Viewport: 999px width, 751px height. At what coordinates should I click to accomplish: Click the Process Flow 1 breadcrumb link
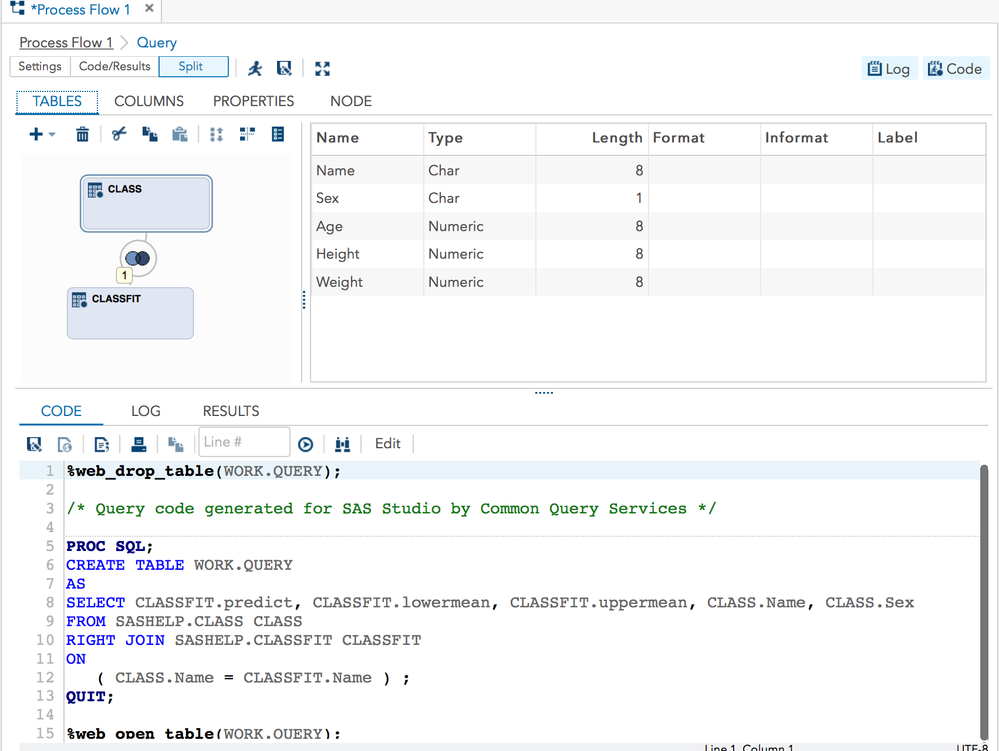pos(66,42)
